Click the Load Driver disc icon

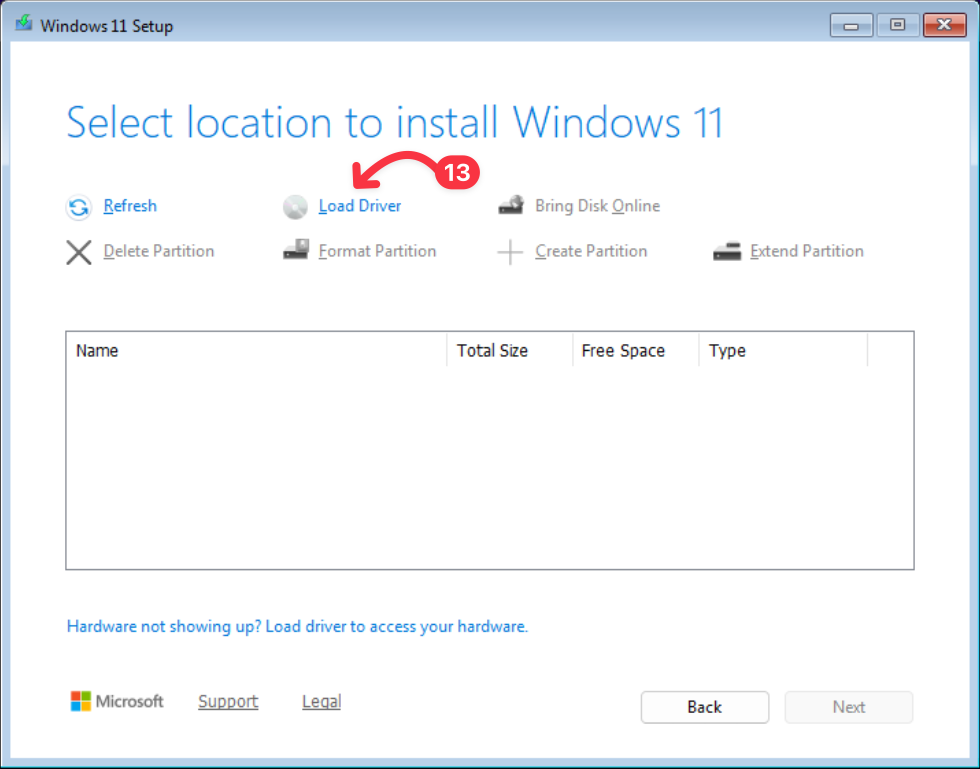[295, 207]
